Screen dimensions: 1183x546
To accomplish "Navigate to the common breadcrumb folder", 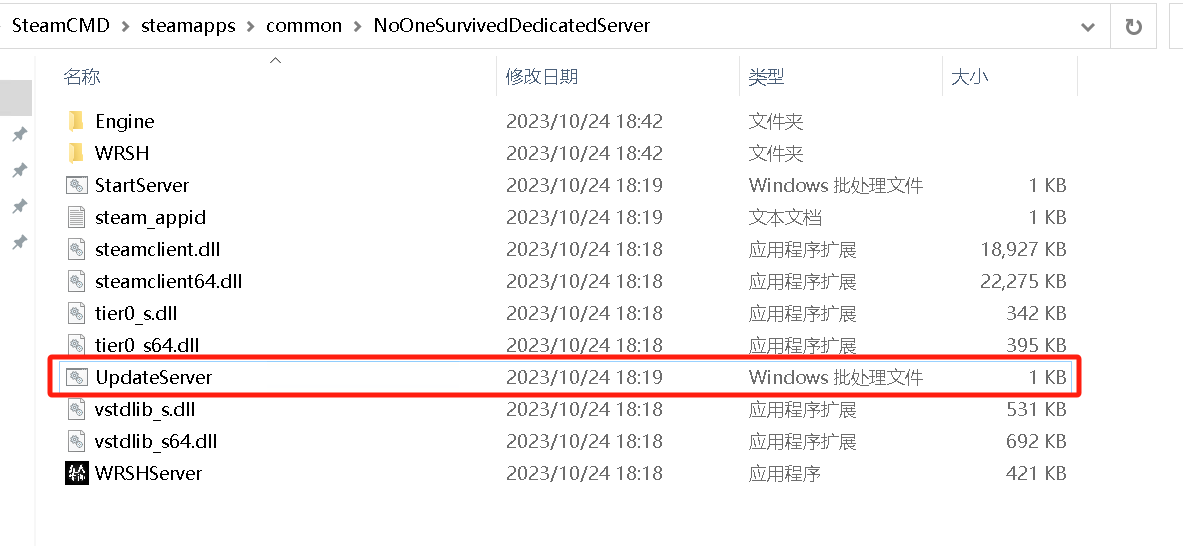I will pos(304,26).
